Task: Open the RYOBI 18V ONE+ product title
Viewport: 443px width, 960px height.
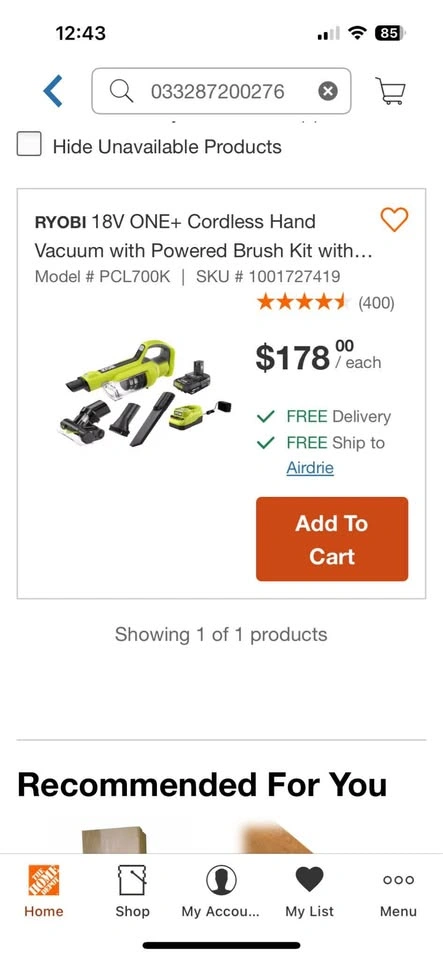Action: click(204, 236)
